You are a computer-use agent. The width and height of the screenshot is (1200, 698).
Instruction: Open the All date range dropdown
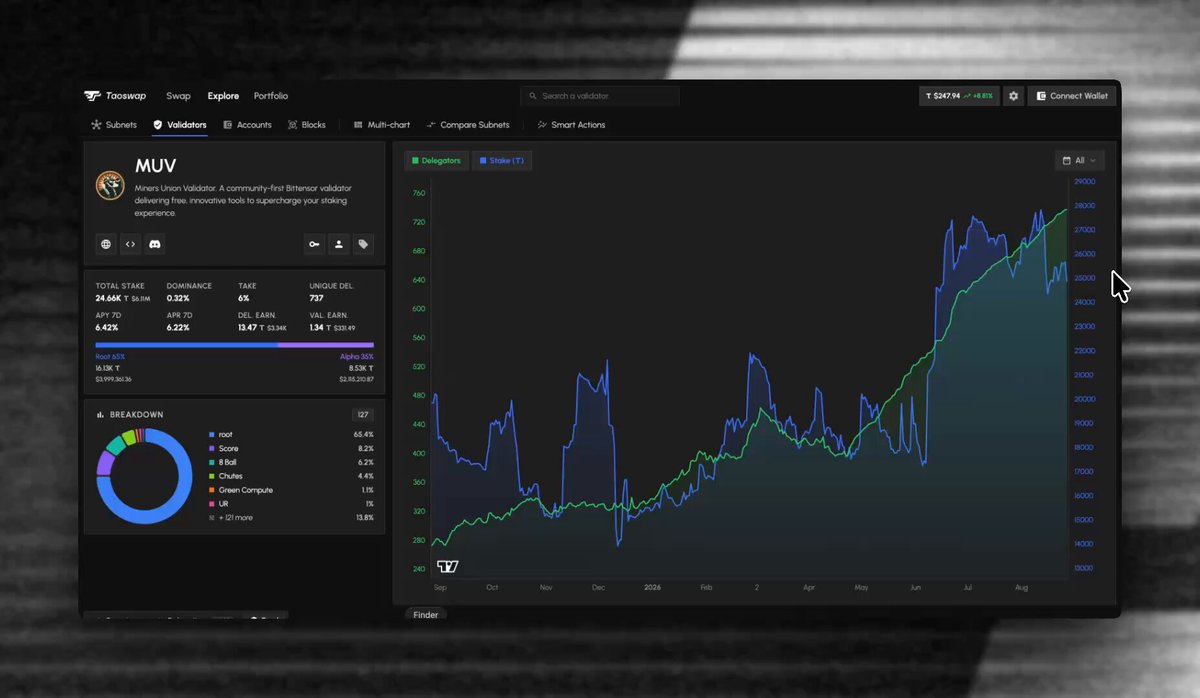coord(1080,160)
